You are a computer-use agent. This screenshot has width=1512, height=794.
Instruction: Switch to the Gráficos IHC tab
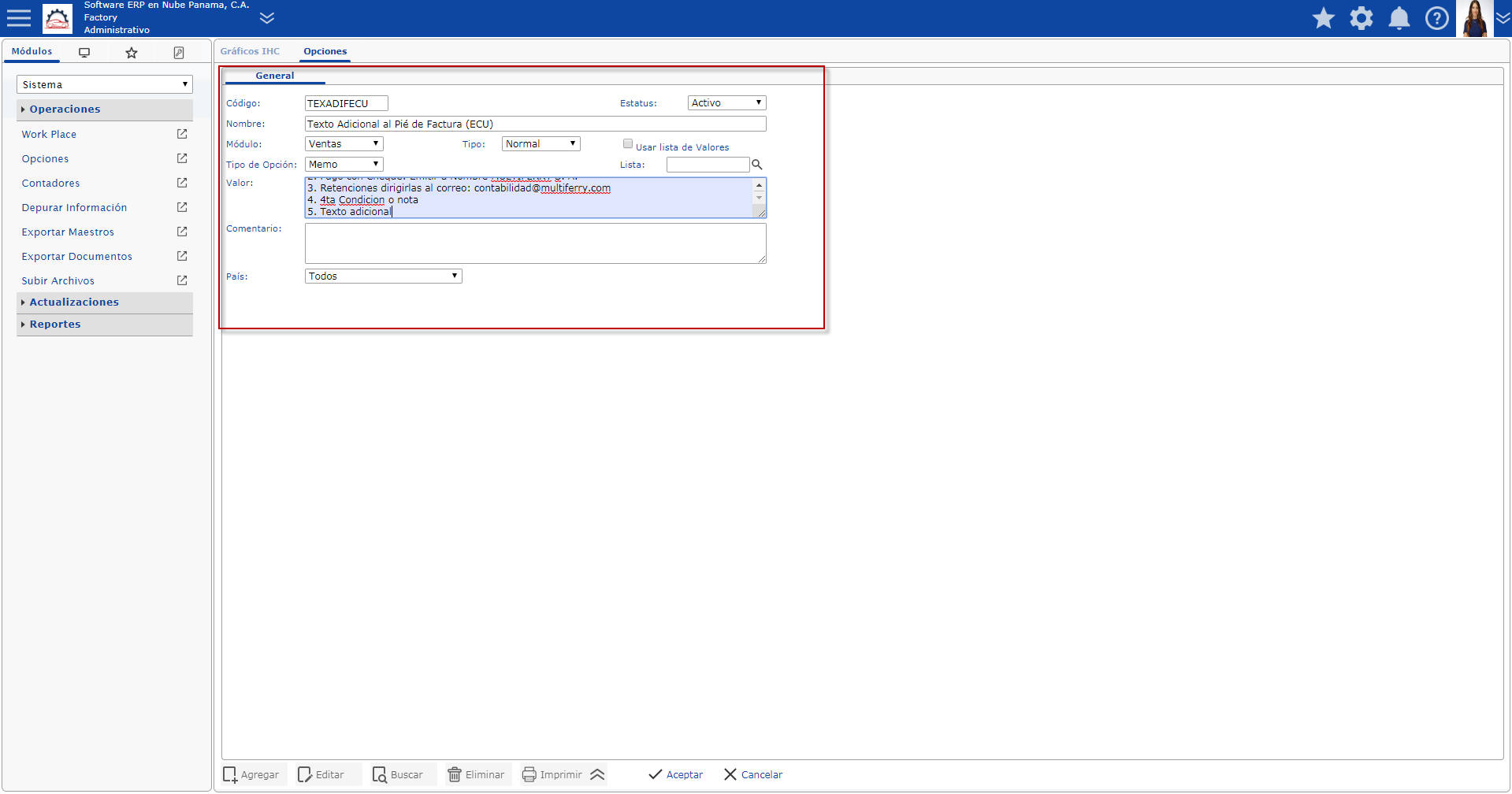[x=250, y=51]
